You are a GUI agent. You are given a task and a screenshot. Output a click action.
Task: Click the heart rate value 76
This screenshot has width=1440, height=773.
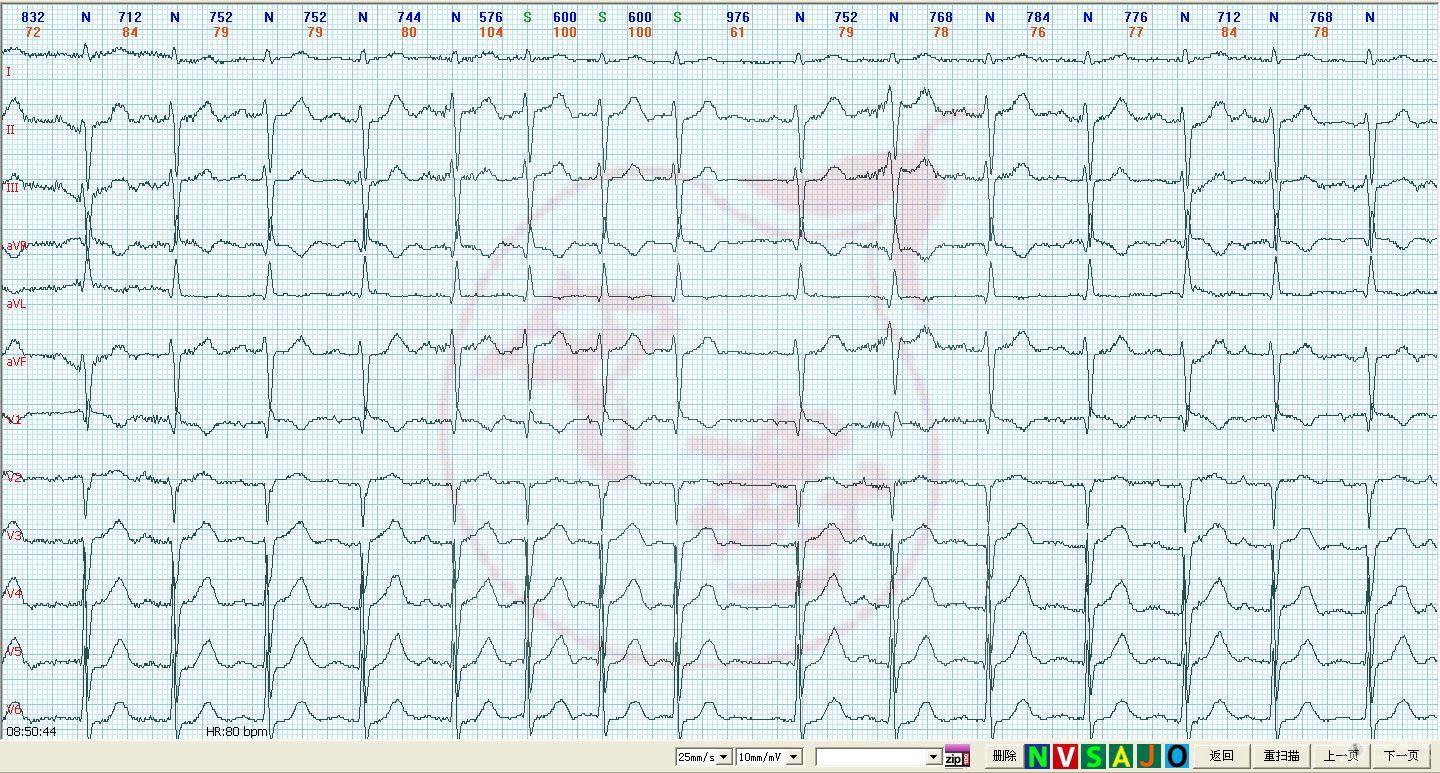pyautogui.click(x=1038, y=32)
